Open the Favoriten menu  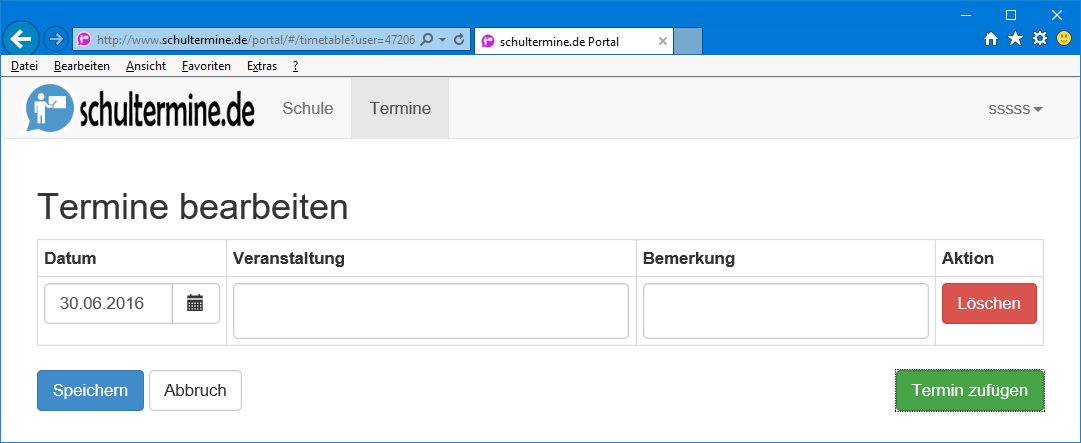tap(206, 66)
